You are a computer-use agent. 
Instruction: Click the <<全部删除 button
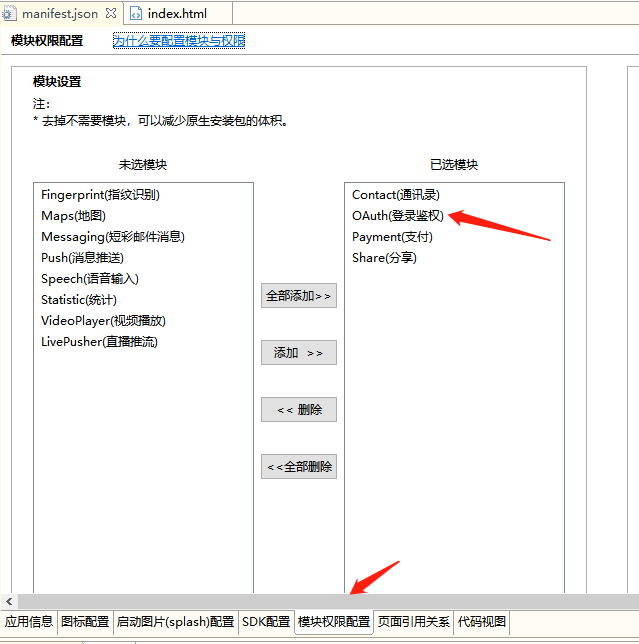(x=299, y=466)
